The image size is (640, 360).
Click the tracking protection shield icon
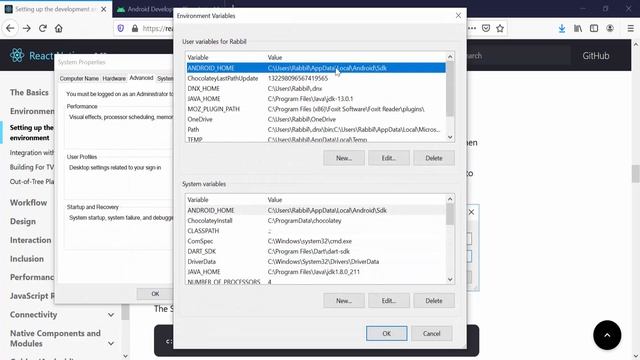(x=121, y=28)
